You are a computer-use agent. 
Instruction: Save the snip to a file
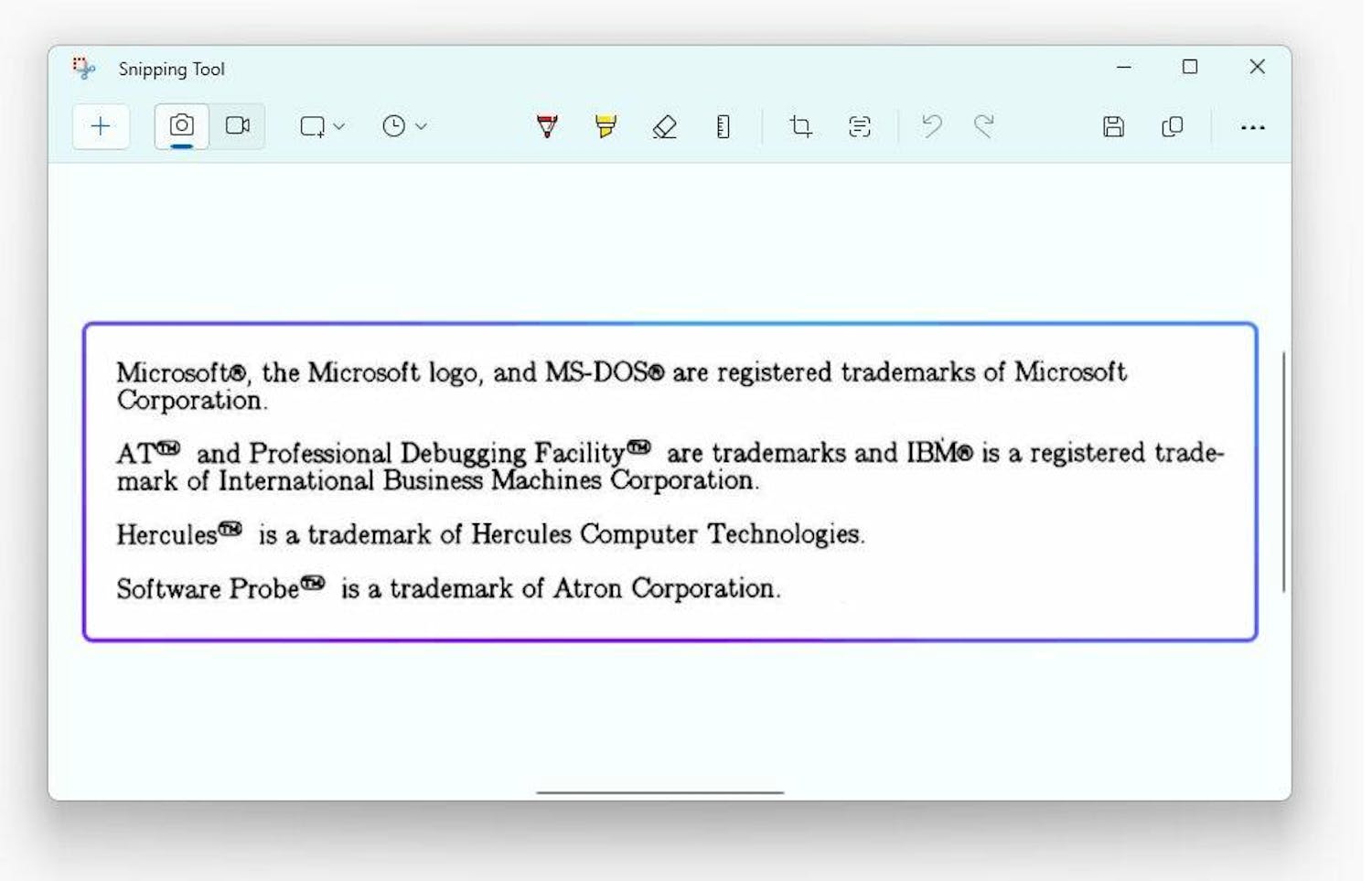1113,127
